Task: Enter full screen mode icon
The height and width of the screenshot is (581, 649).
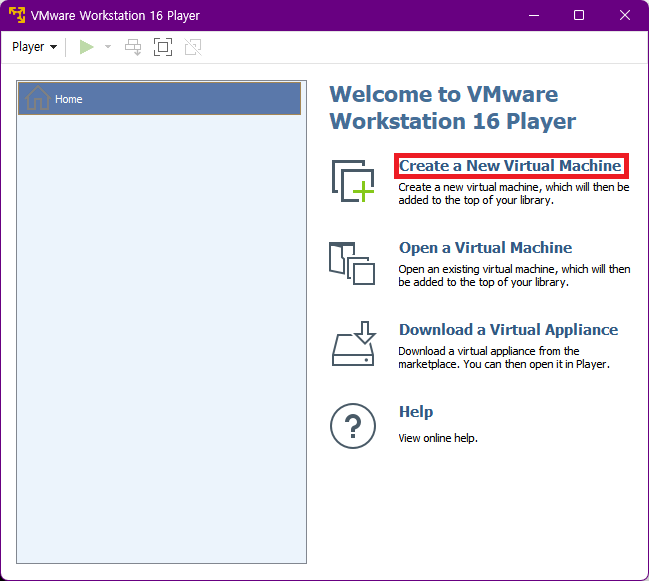Action: click(x=163, y=47)
